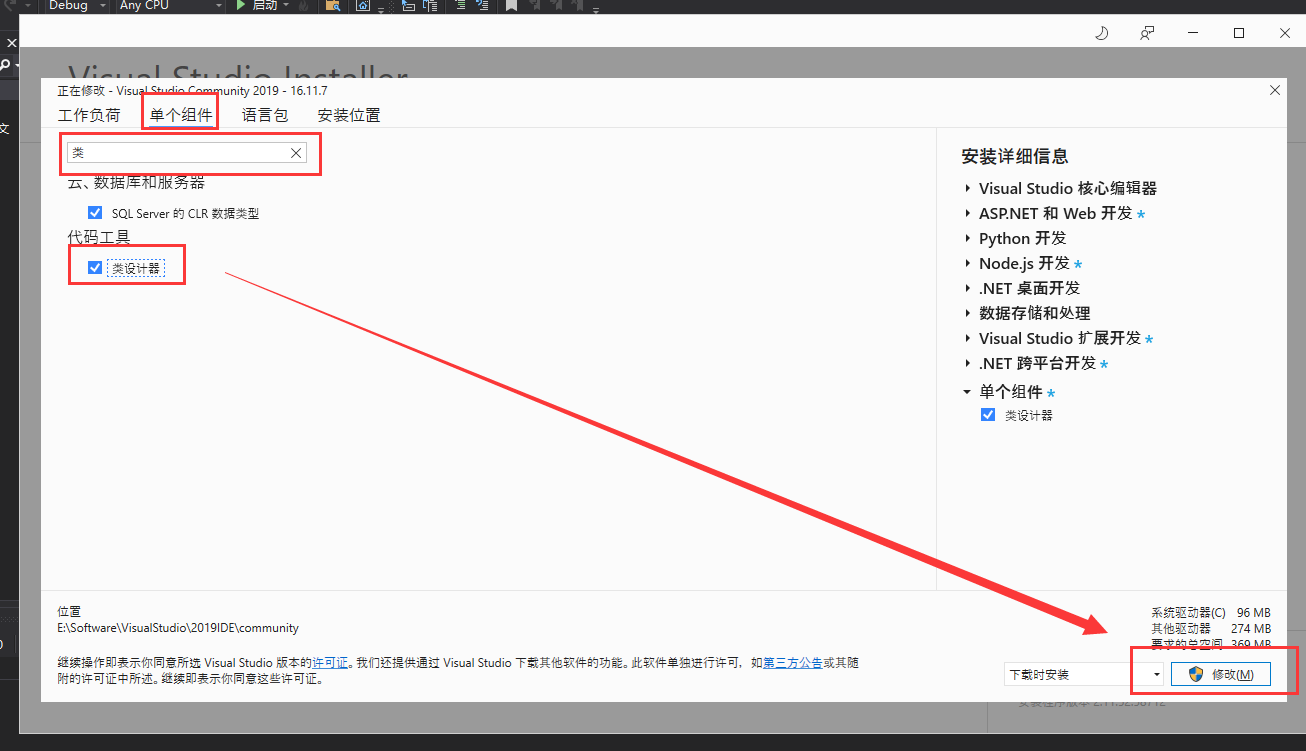
Task: Expand Python 开发 details
Action: point(968,238)
